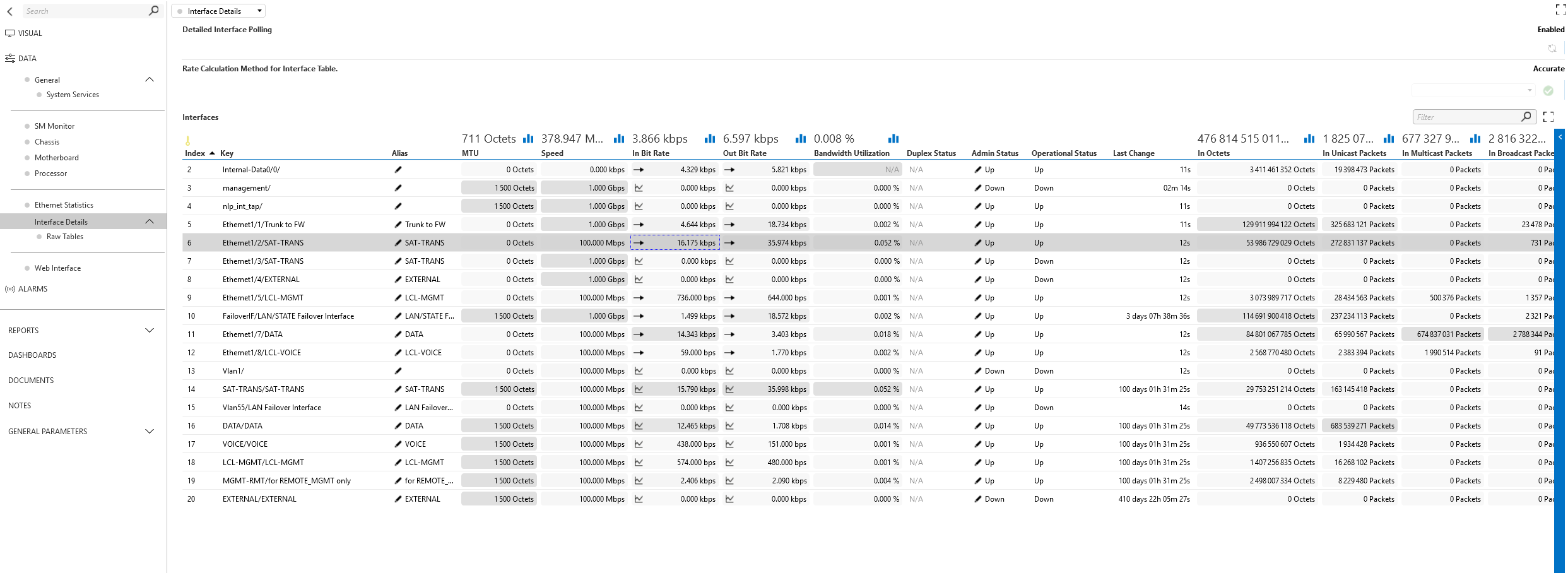The height and width of the screenshot is (573, 1568).
Task: Open the In Bit Rate histogram icon
Action: [x=710, y=139]
